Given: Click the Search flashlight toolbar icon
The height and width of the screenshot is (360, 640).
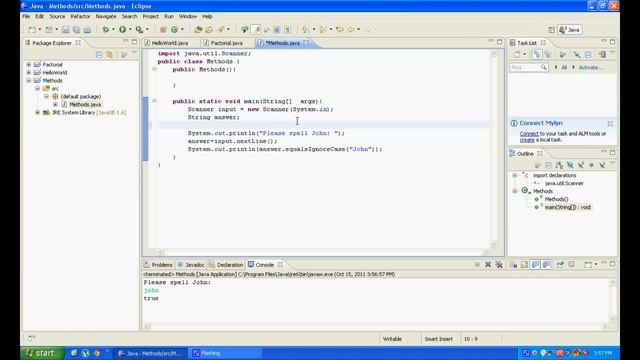Looking at the screenshot, I should pyautogui.click(x=220, y=29).
